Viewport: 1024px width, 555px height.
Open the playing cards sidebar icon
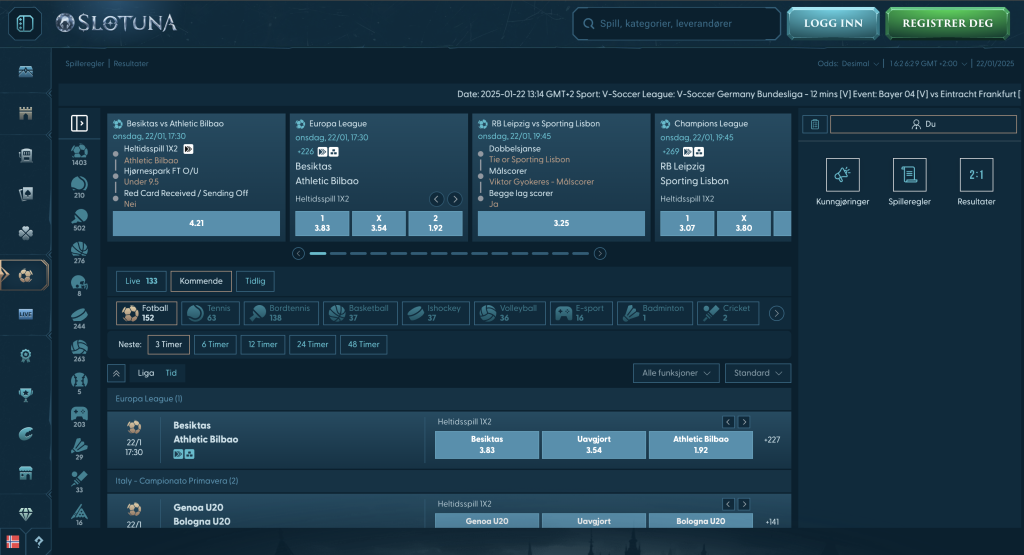pos(25,193)
